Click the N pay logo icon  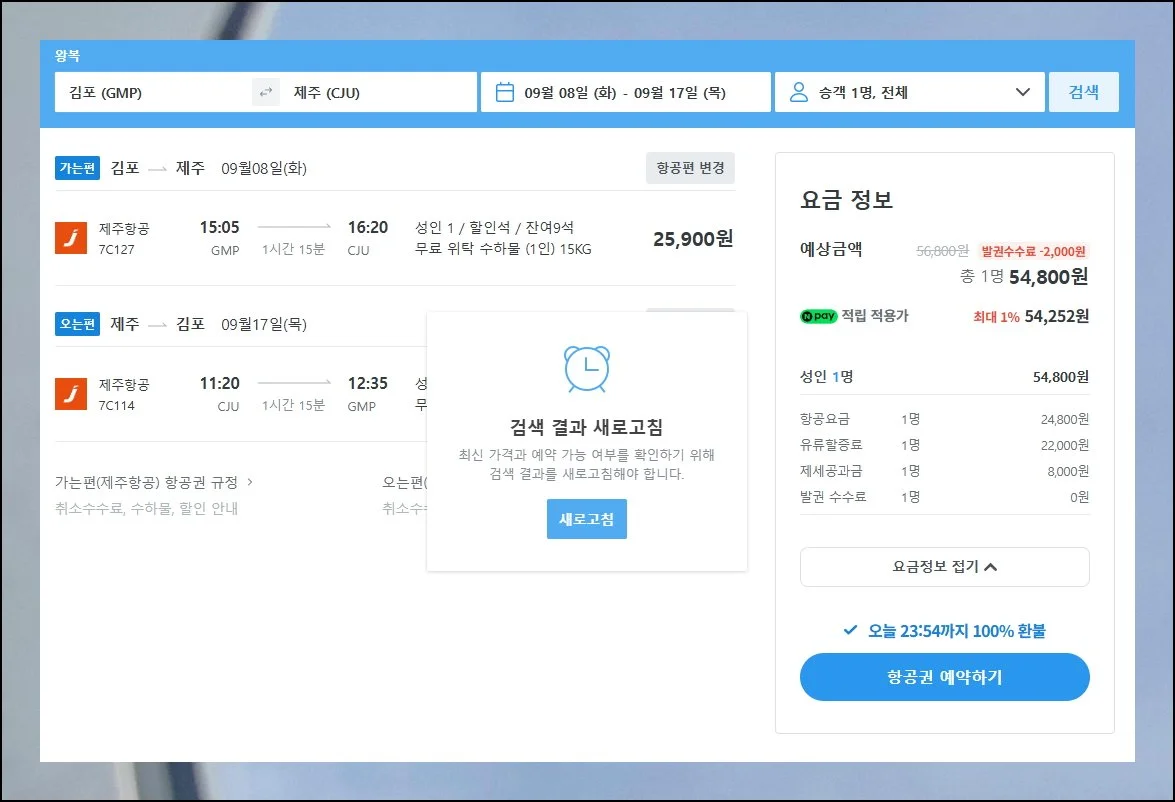pos(819,317)
